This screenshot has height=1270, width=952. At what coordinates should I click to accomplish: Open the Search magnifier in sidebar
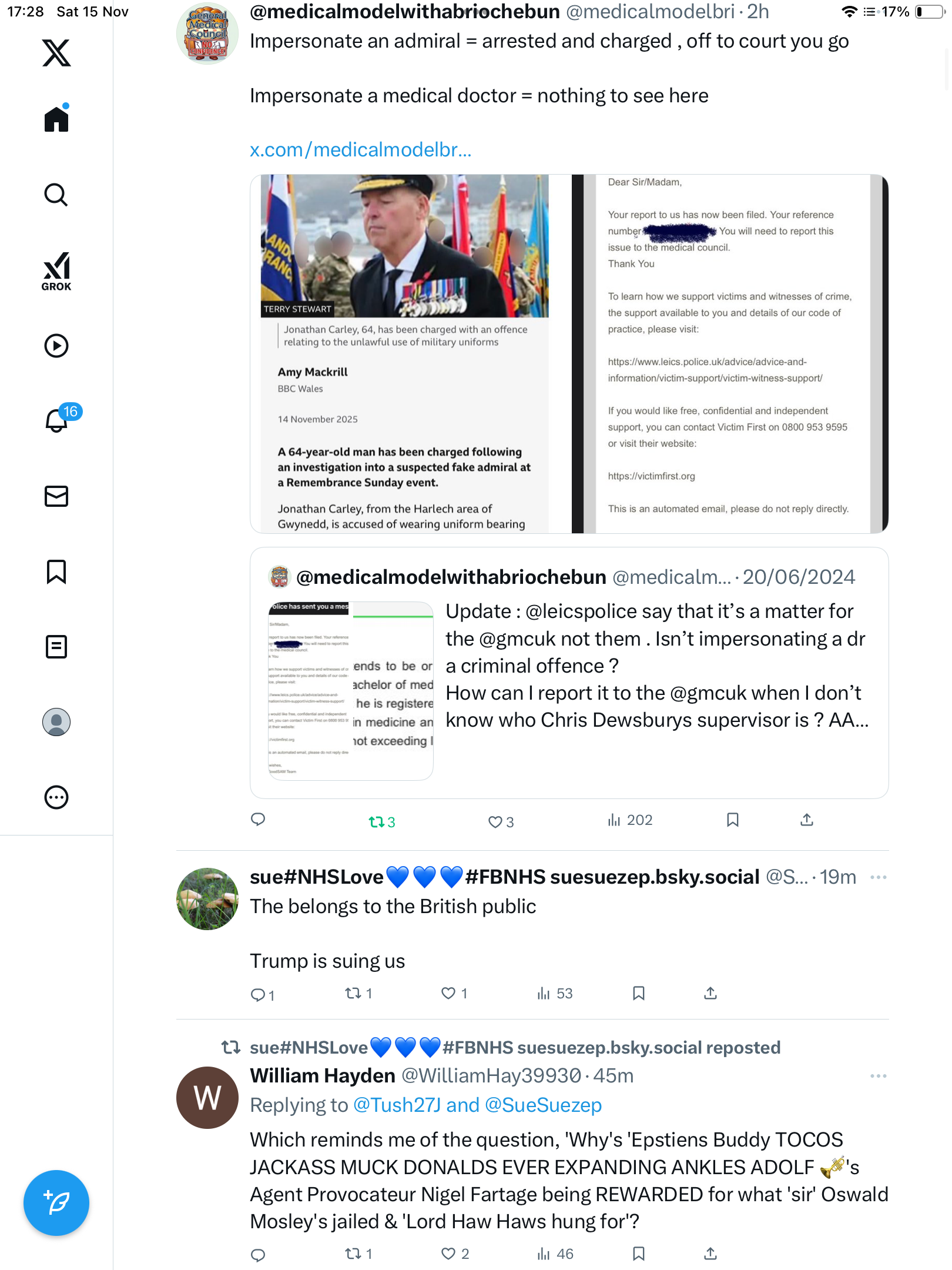coord(56,195)
